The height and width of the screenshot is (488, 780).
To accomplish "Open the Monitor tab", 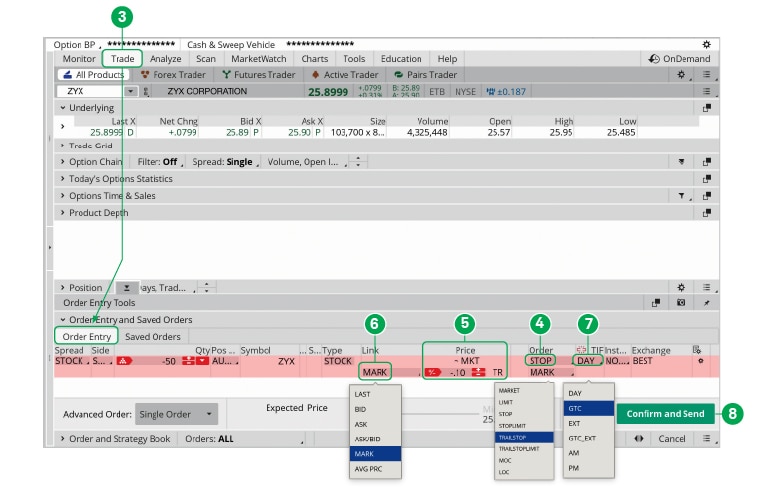I will point(79,59).
